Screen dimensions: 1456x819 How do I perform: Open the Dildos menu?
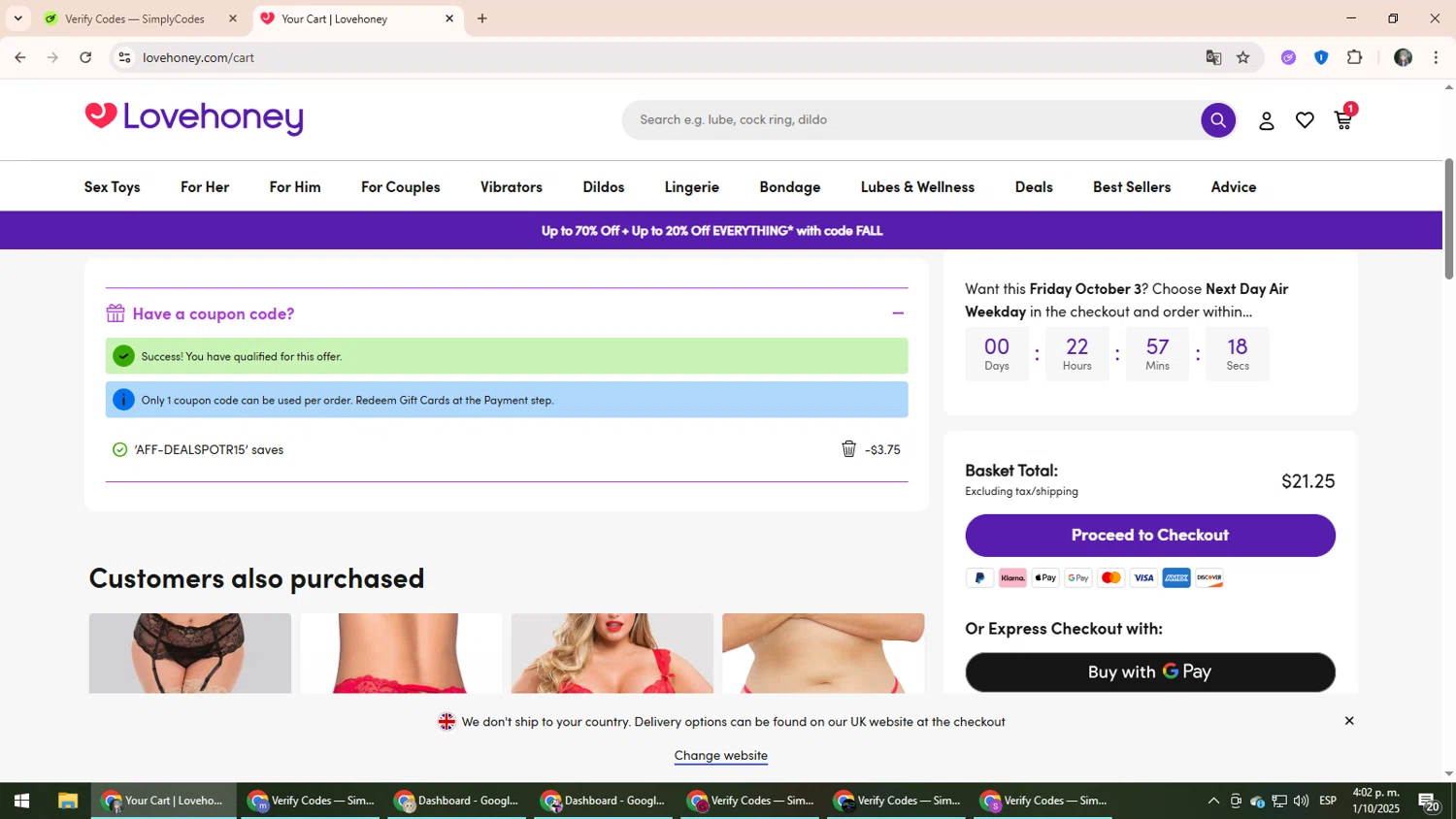(x=604, y=187)
